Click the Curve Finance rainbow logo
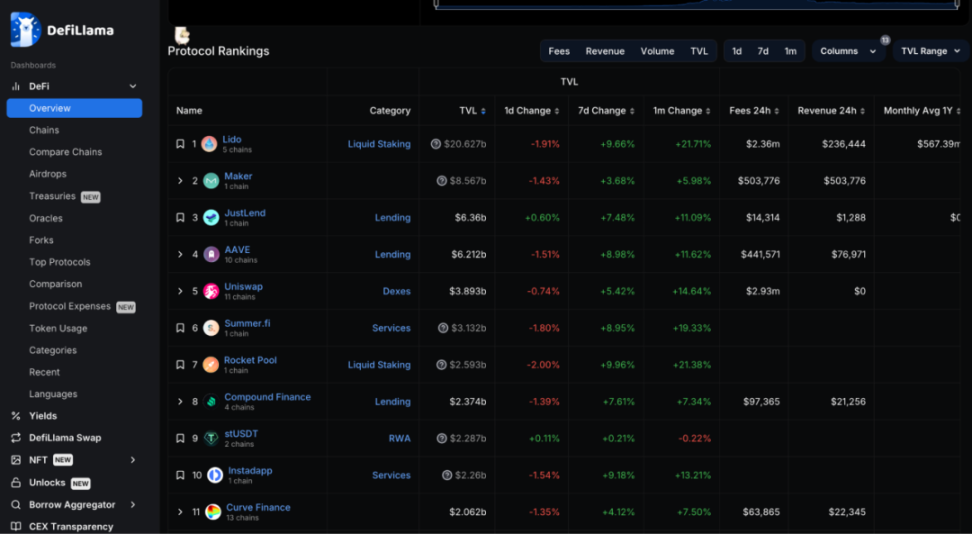Screen dimensions: 972x534 pos(213,512)
